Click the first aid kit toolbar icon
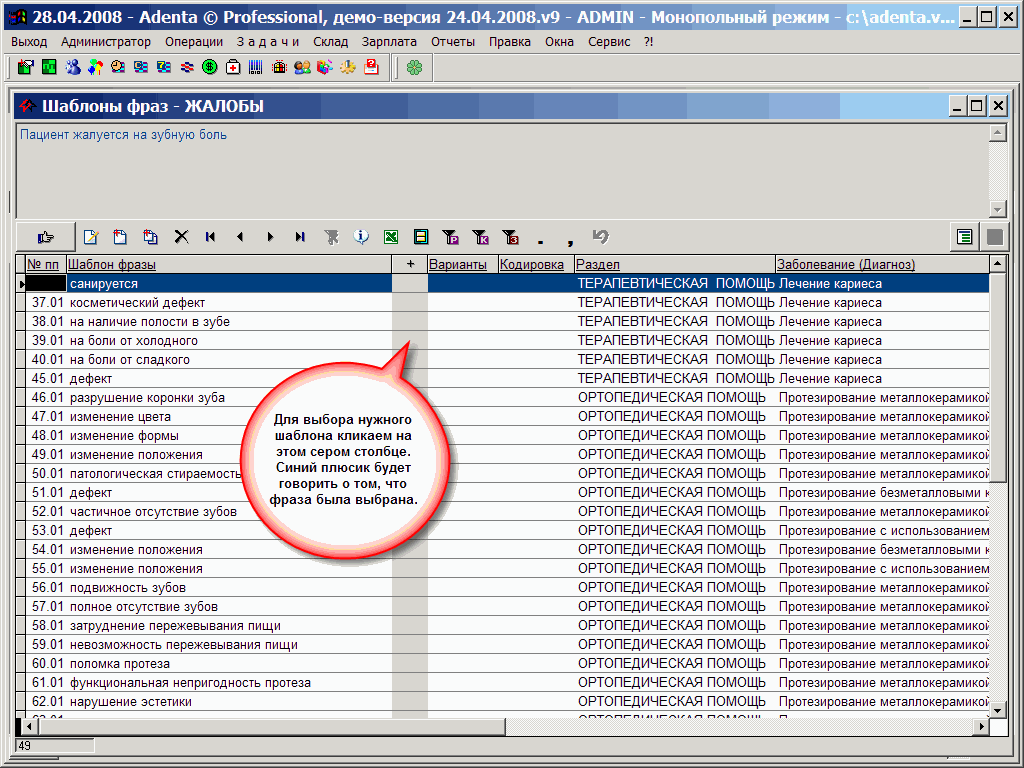Viewport: 1024px width, 768px height. point(233,67)
